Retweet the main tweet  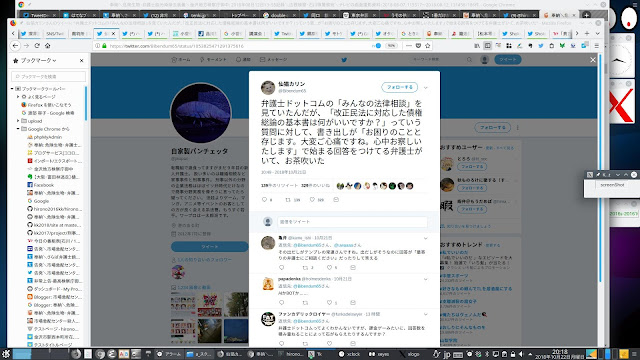tap(289, 200)
